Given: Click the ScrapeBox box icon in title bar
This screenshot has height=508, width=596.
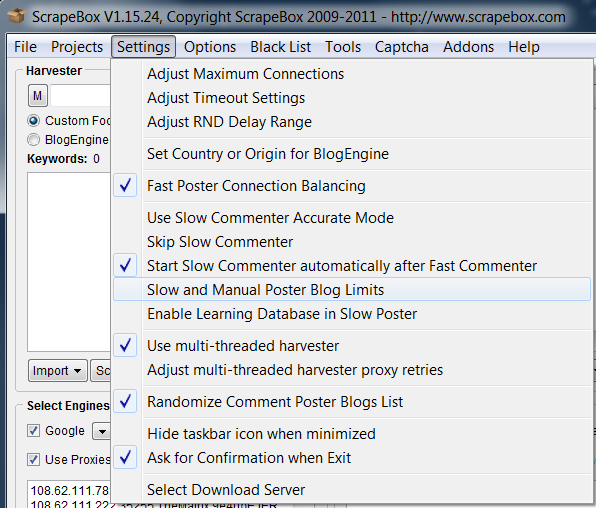Looking at the screenshot, I should (x=16, y=16).
